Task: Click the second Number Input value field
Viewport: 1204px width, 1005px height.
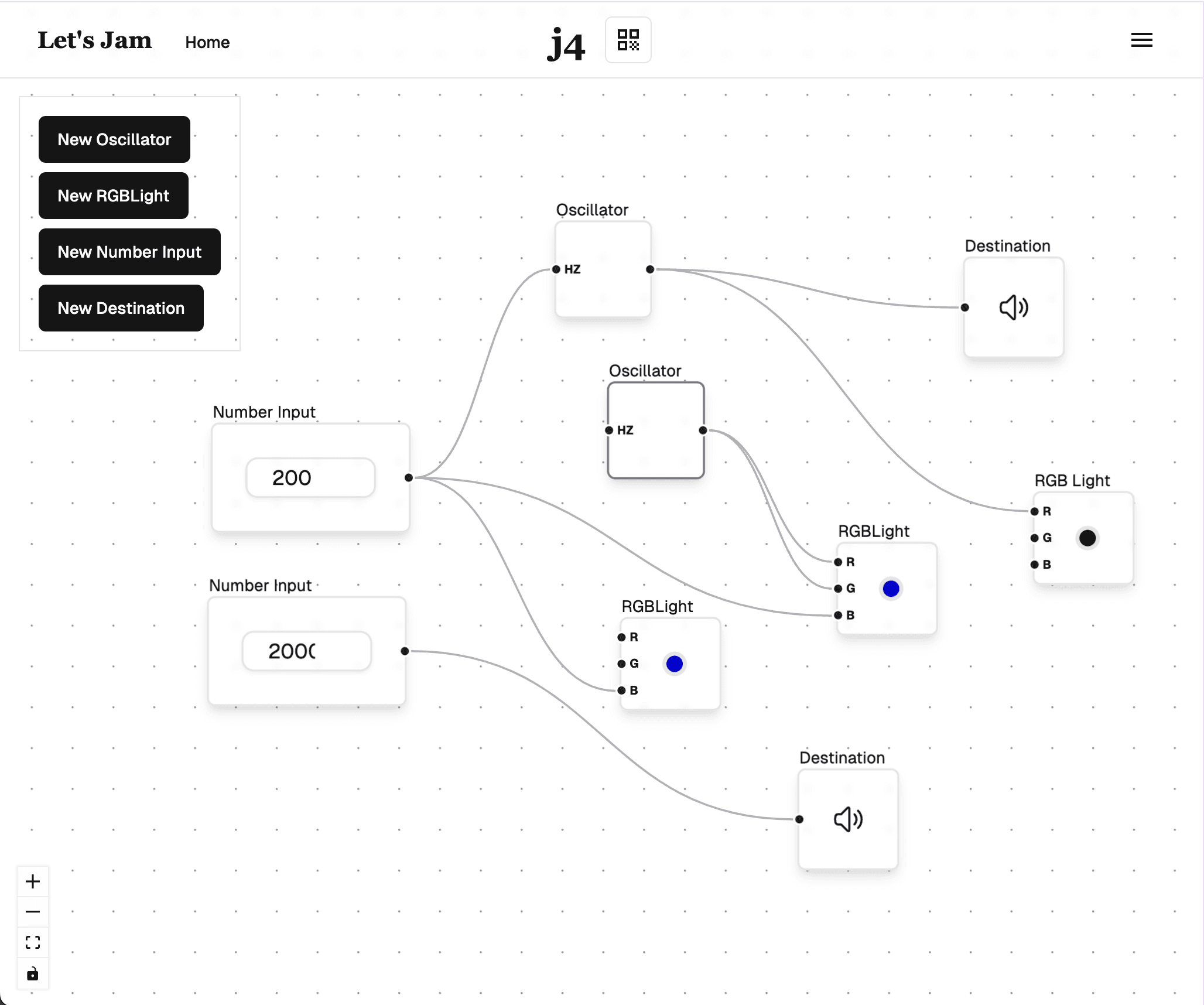Action: pos(306,651)
